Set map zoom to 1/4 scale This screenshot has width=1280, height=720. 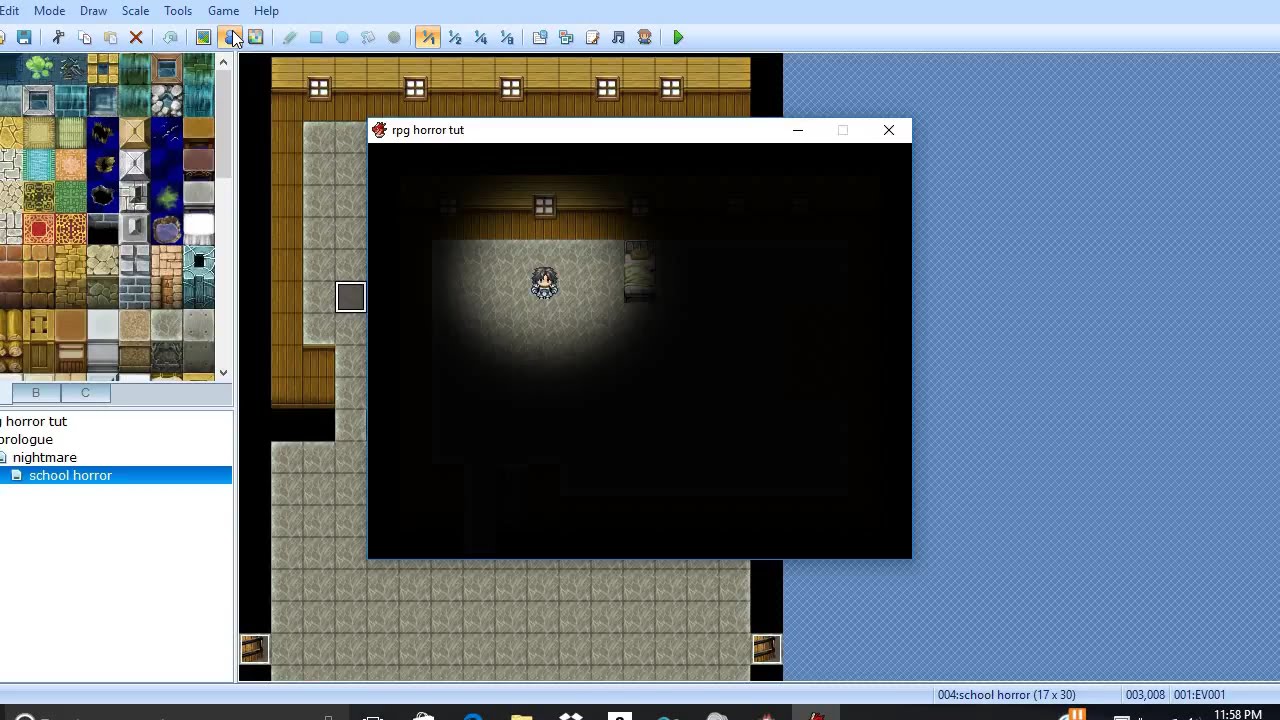(480, 38)
